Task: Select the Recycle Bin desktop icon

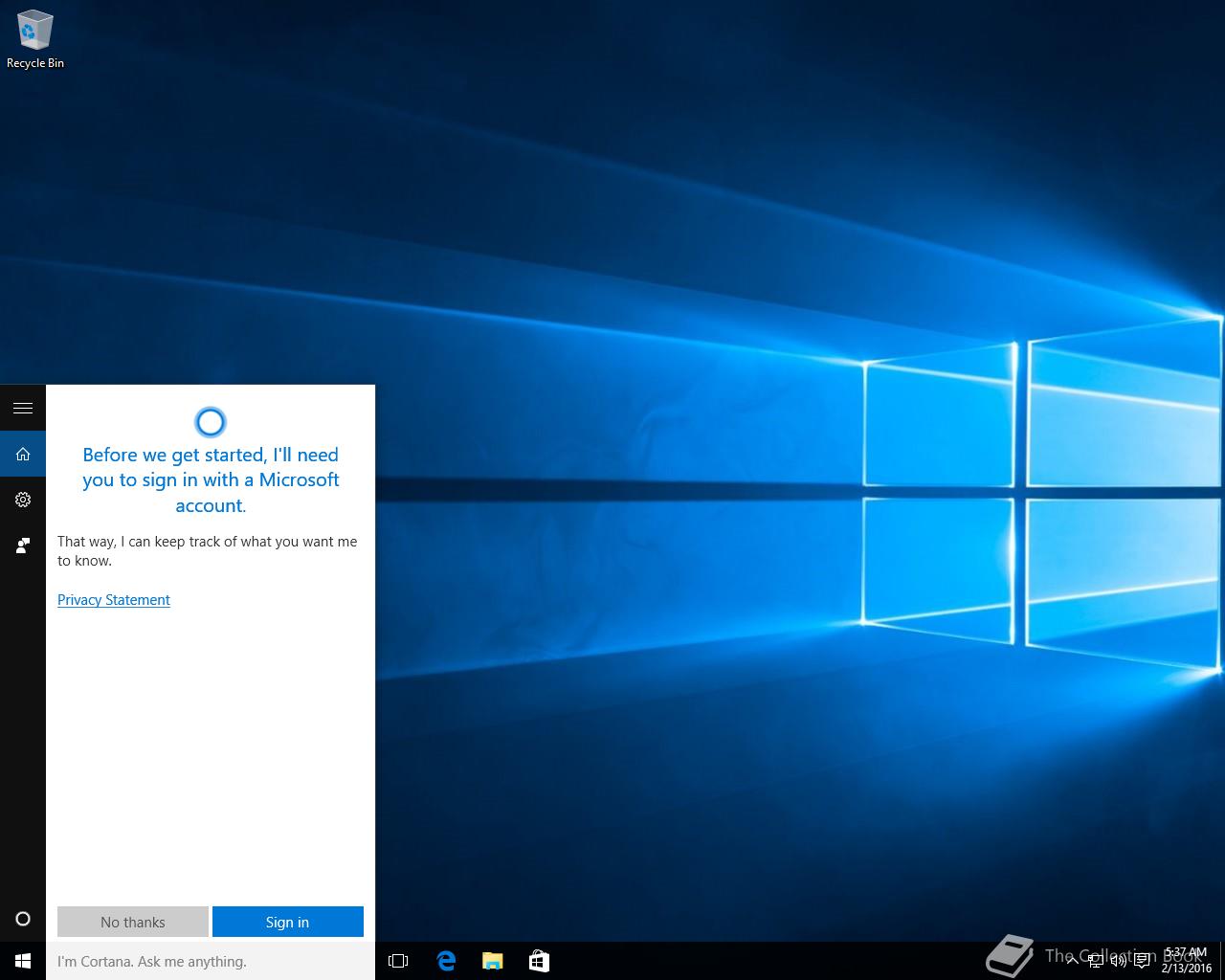Action: (35, 40)
